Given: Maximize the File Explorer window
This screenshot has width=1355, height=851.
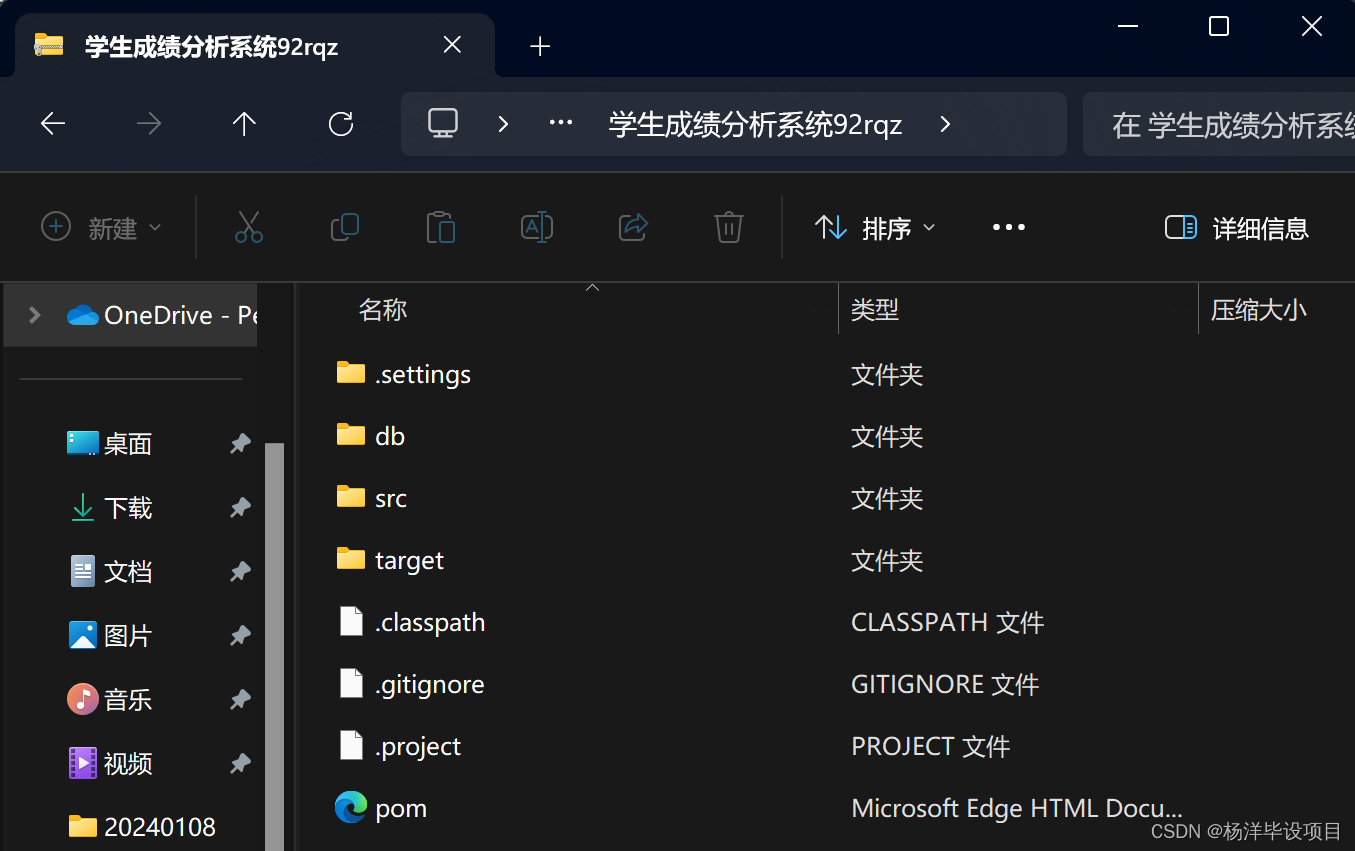Looking at the screenshot, I should 1219,26.
